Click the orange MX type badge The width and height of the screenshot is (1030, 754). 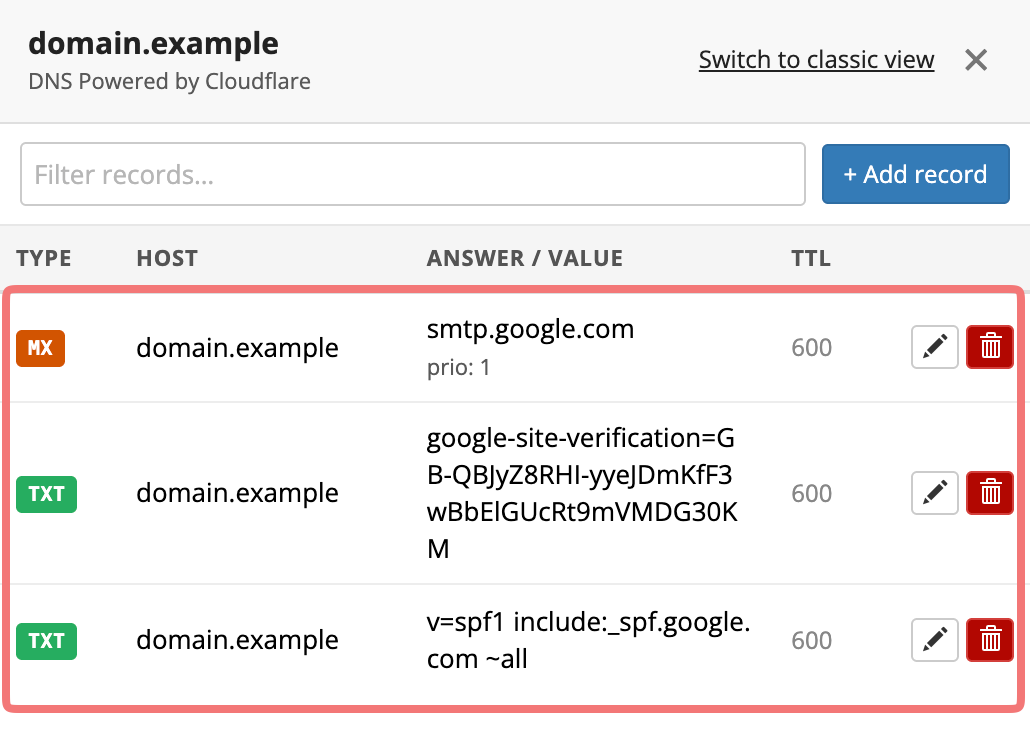41,348
